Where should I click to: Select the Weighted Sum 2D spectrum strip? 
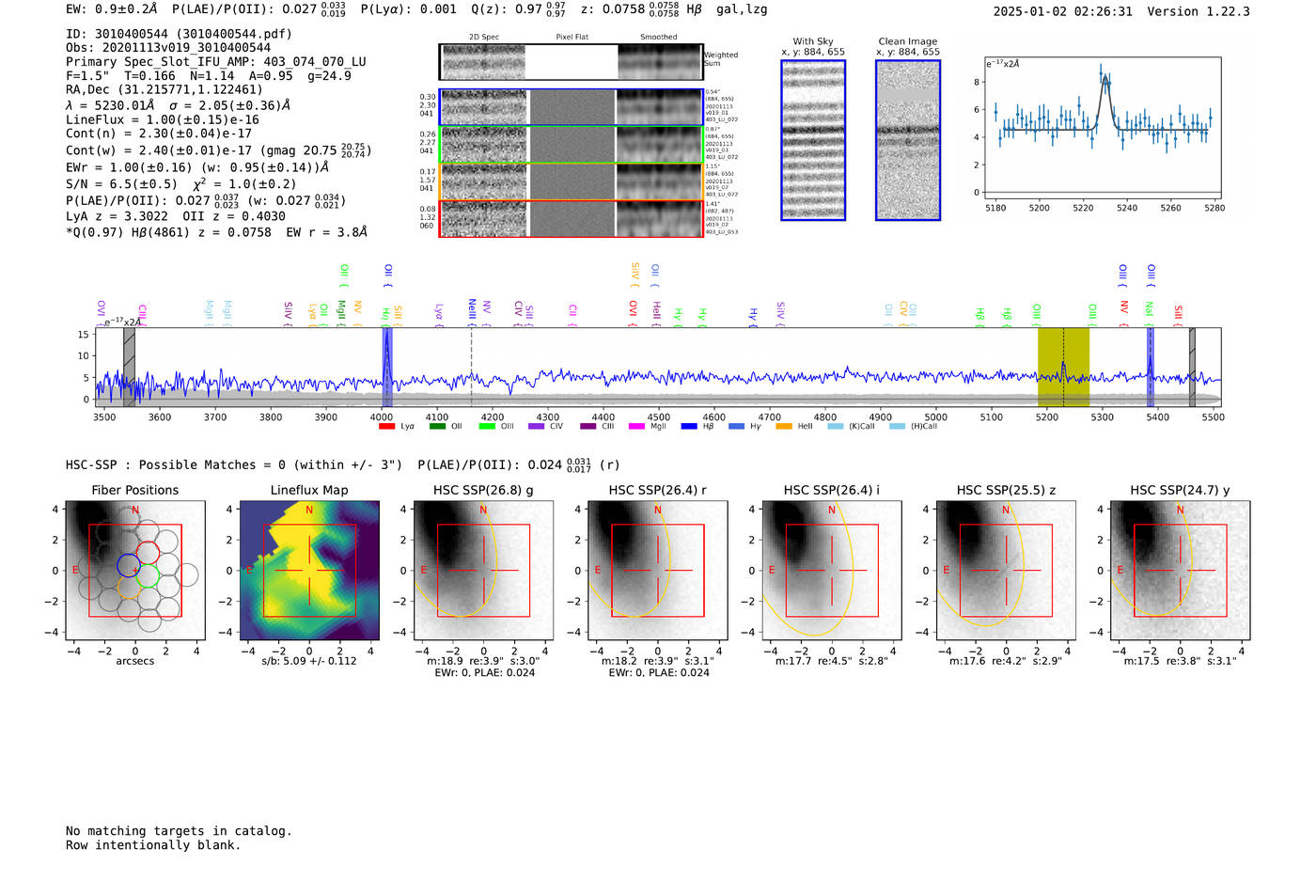click(572, 62)
